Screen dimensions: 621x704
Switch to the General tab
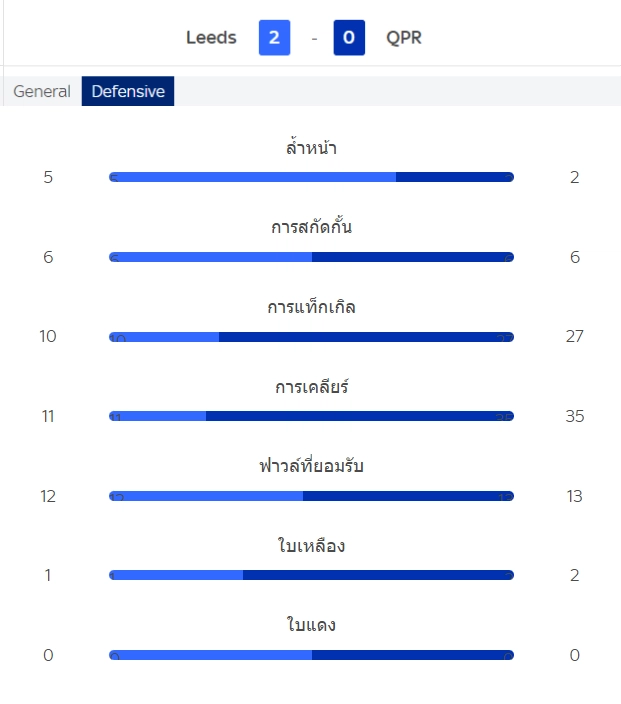coord(42,92)
